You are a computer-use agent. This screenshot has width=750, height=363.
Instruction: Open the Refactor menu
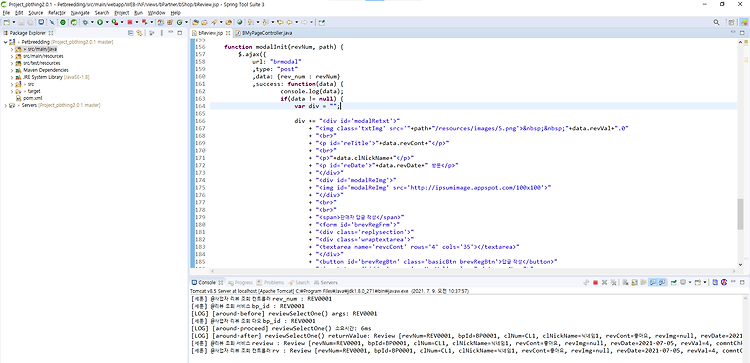[57, 13]
